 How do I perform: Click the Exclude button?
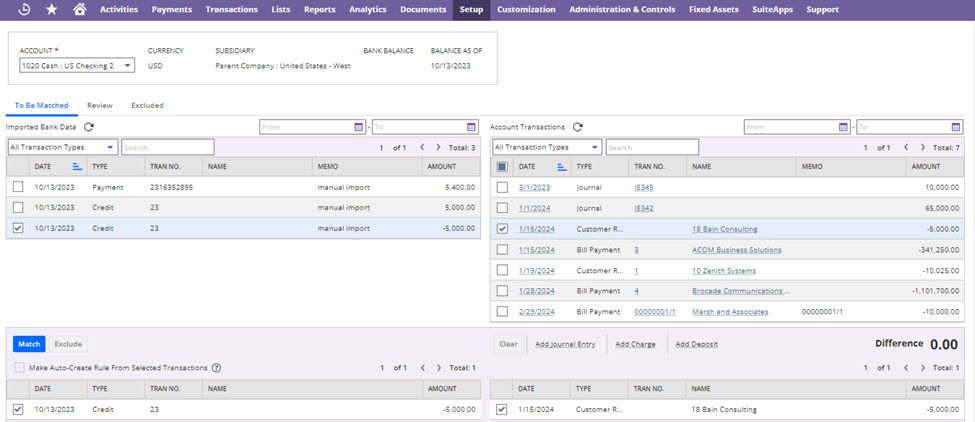click(68, 344)
